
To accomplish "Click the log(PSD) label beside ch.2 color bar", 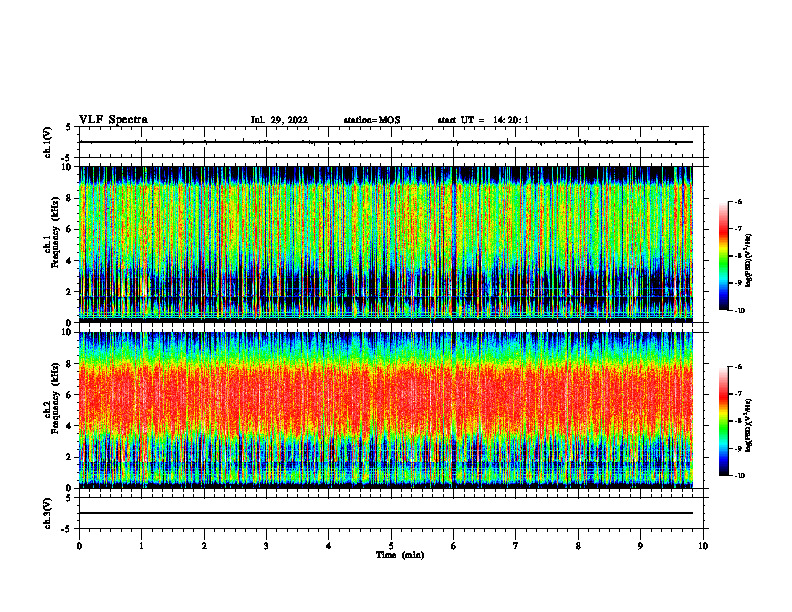I will pyautogui.click(x=749, y=426).
